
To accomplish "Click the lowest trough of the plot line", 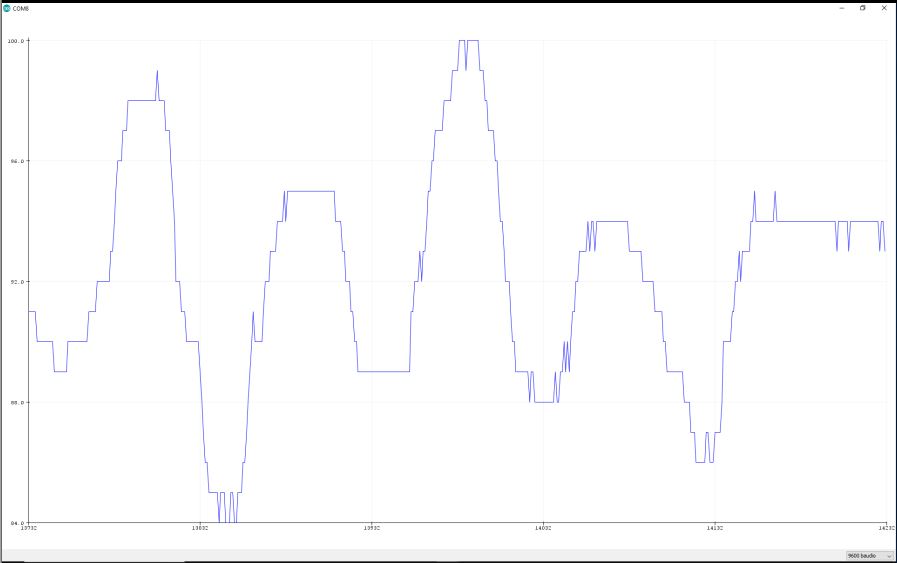I will tap(228, 521).
